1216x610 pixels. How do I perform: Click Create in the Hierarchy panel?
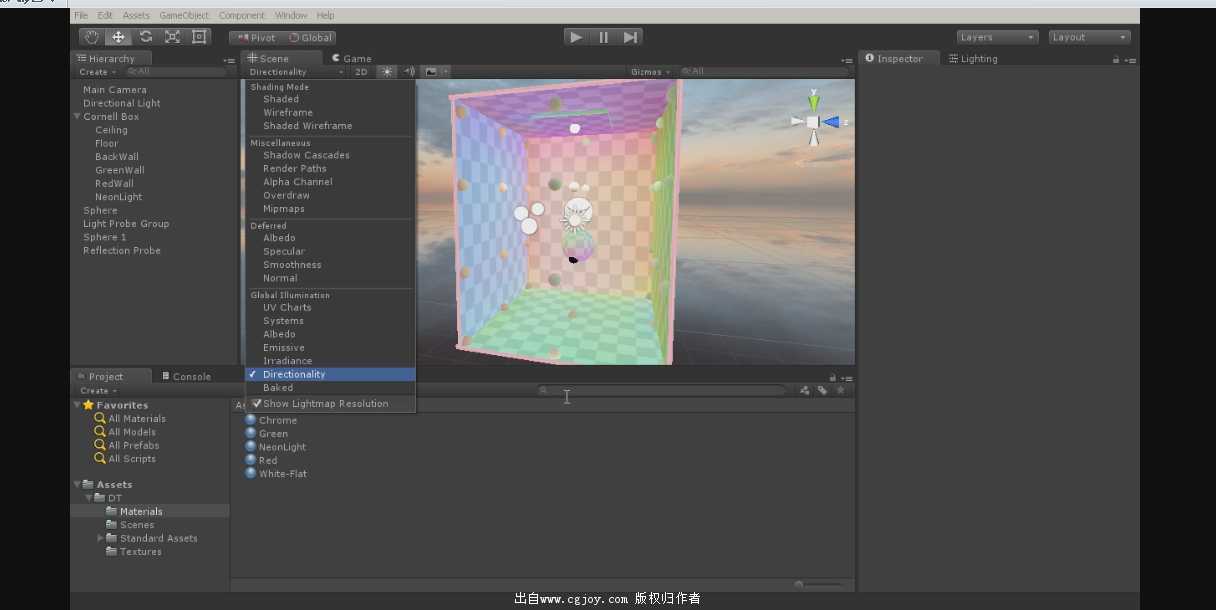(x=93, y=71)
